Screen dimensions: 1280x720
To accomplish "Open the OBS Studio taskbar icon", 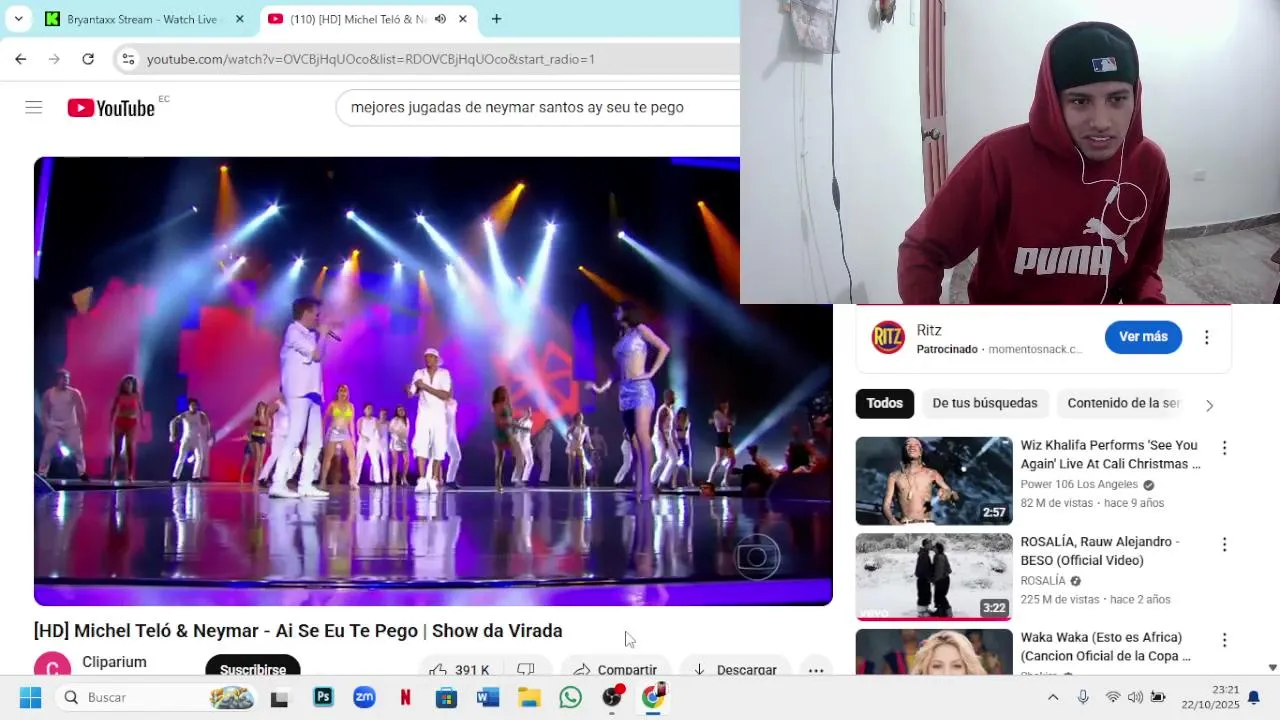I will coord(612,697).
